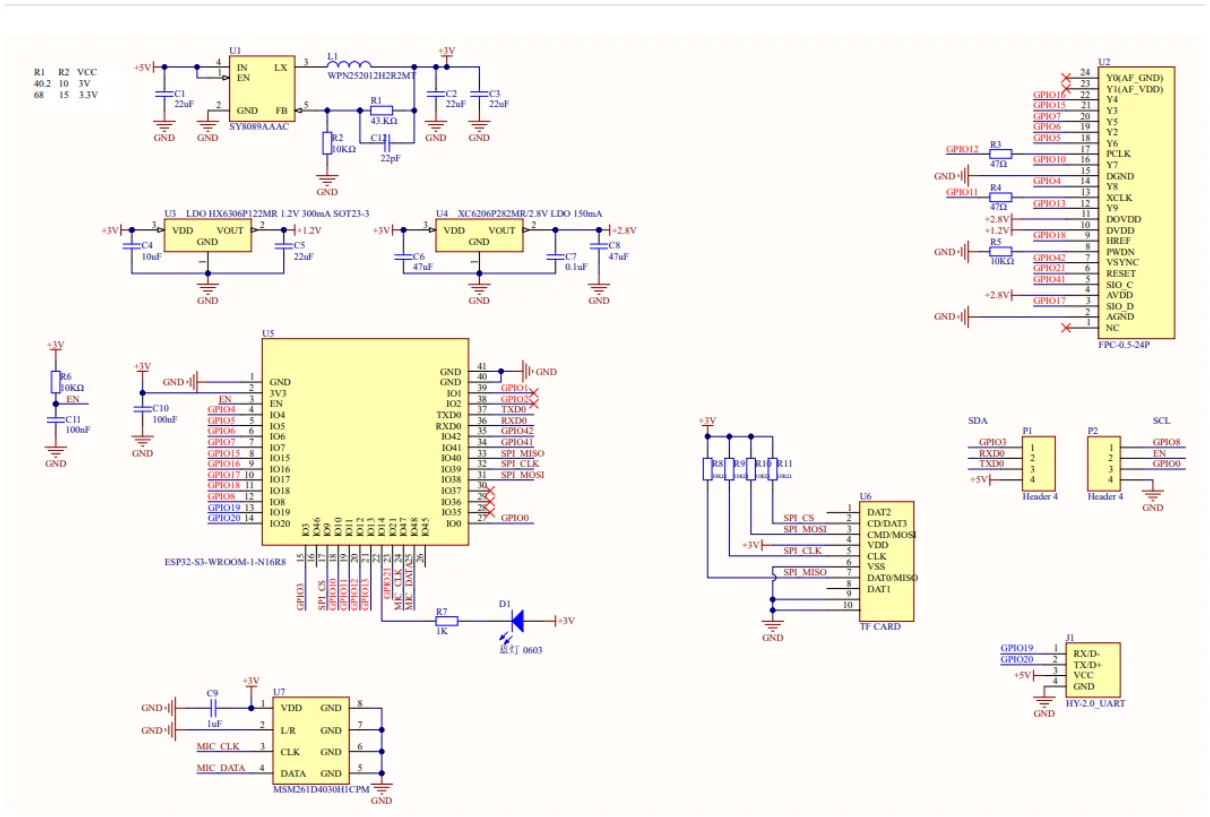The image size is (1210, 817).
Task: Select the R5 10KΩ resistor near PWDN
Action: (x=1000, y=251)
